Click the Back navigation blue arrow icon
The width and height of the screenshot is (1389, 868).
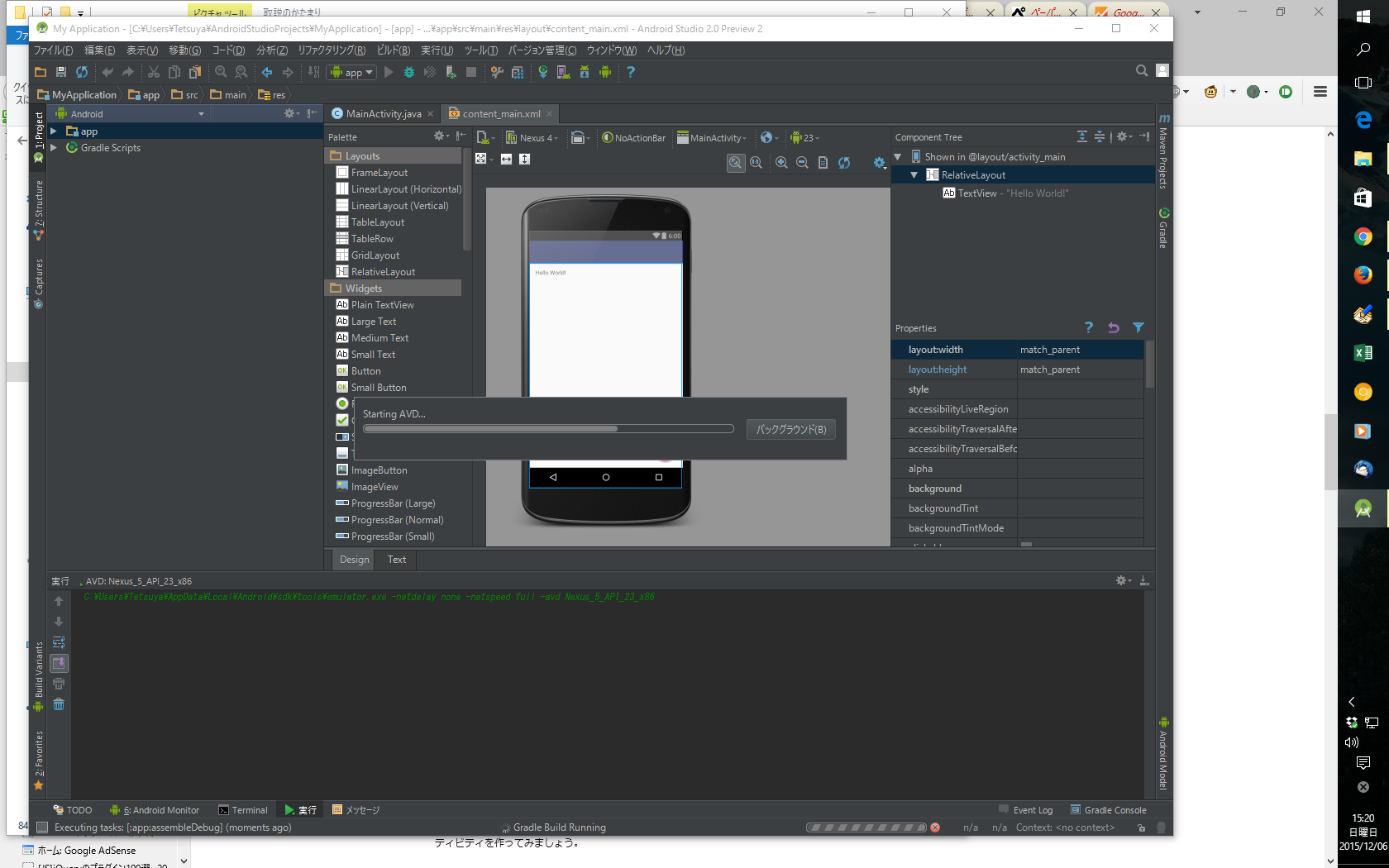[x=267, y=73]
